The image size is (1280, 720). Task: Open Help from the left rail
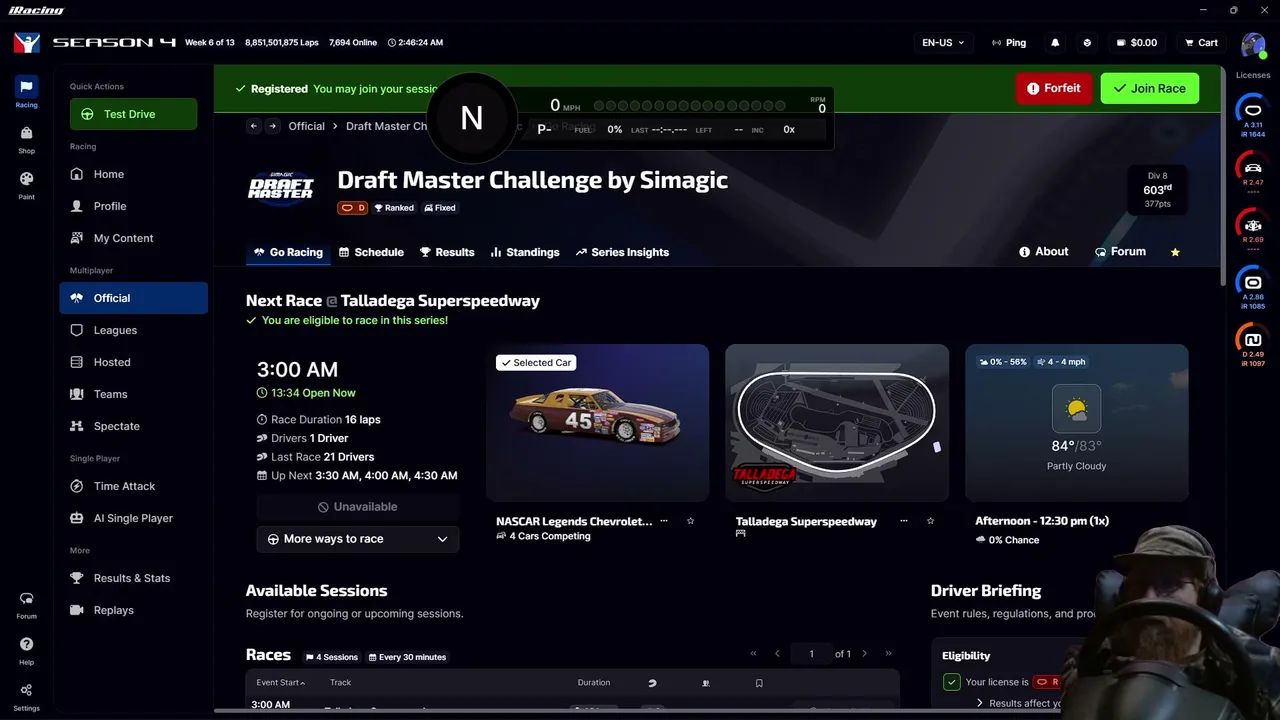tap(26, 650)
